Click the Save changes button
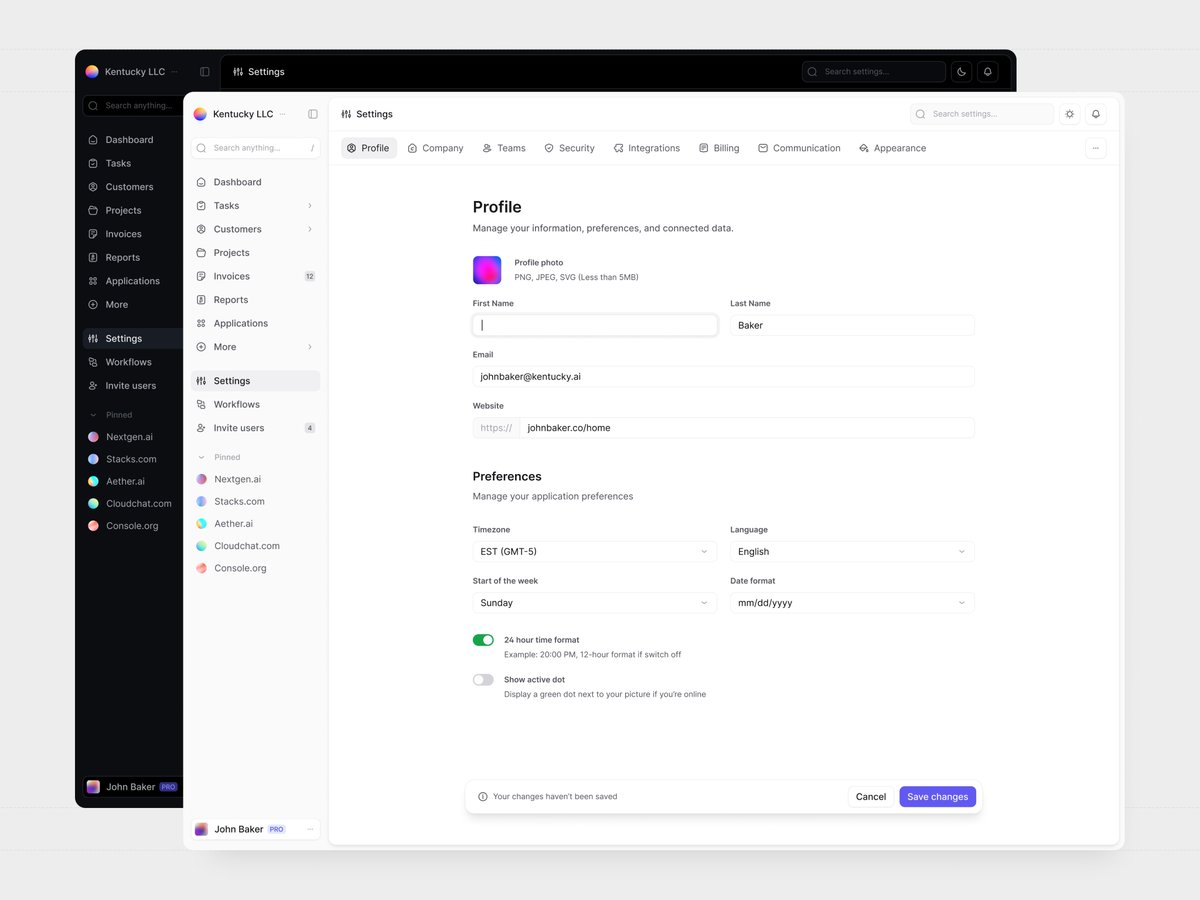 point(937,797)
